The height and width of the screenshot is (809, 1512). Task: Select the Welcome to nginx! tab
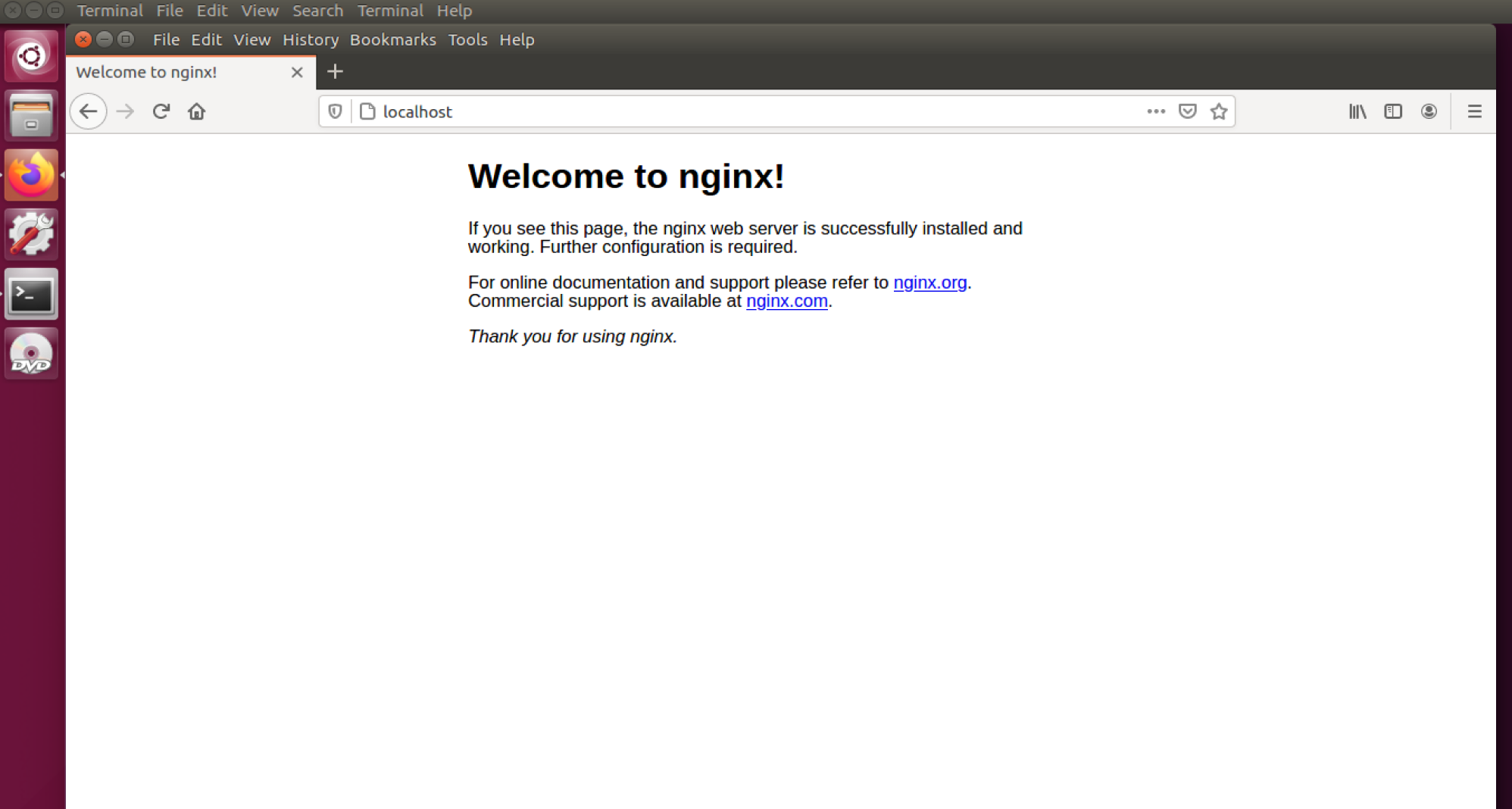191,72
